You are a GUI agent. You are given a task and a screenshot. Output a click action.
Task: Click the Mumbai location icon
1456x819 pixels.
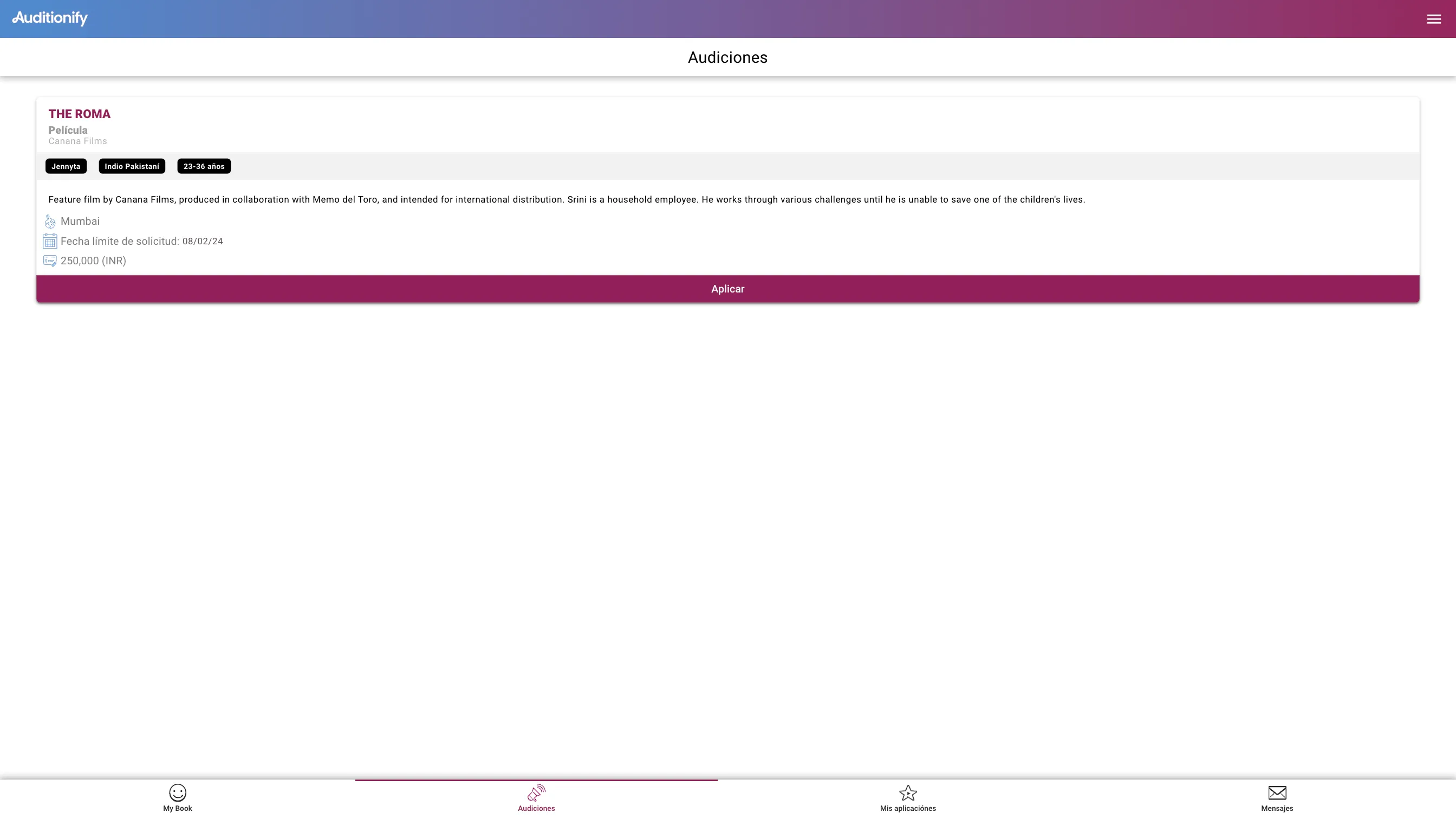click(50, 222)
